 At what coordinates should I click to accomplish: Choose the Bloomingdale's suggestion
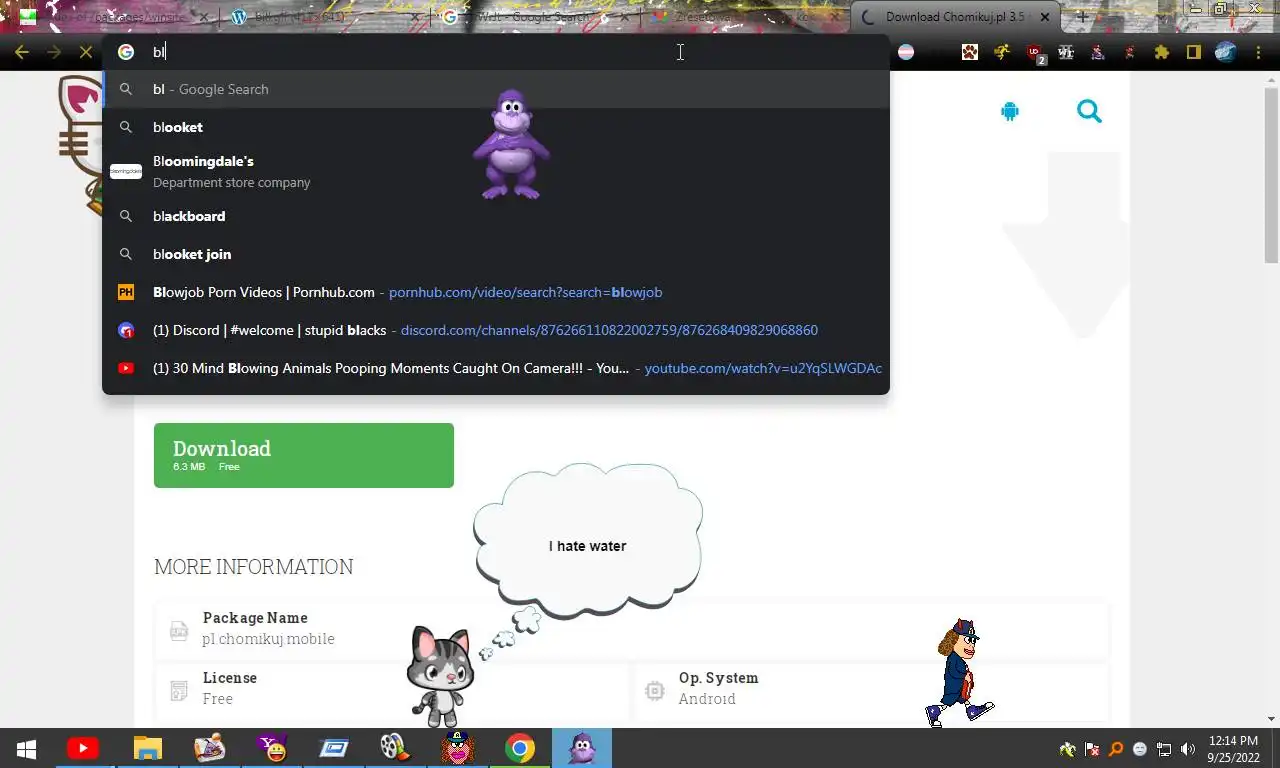tap(496, 171)
